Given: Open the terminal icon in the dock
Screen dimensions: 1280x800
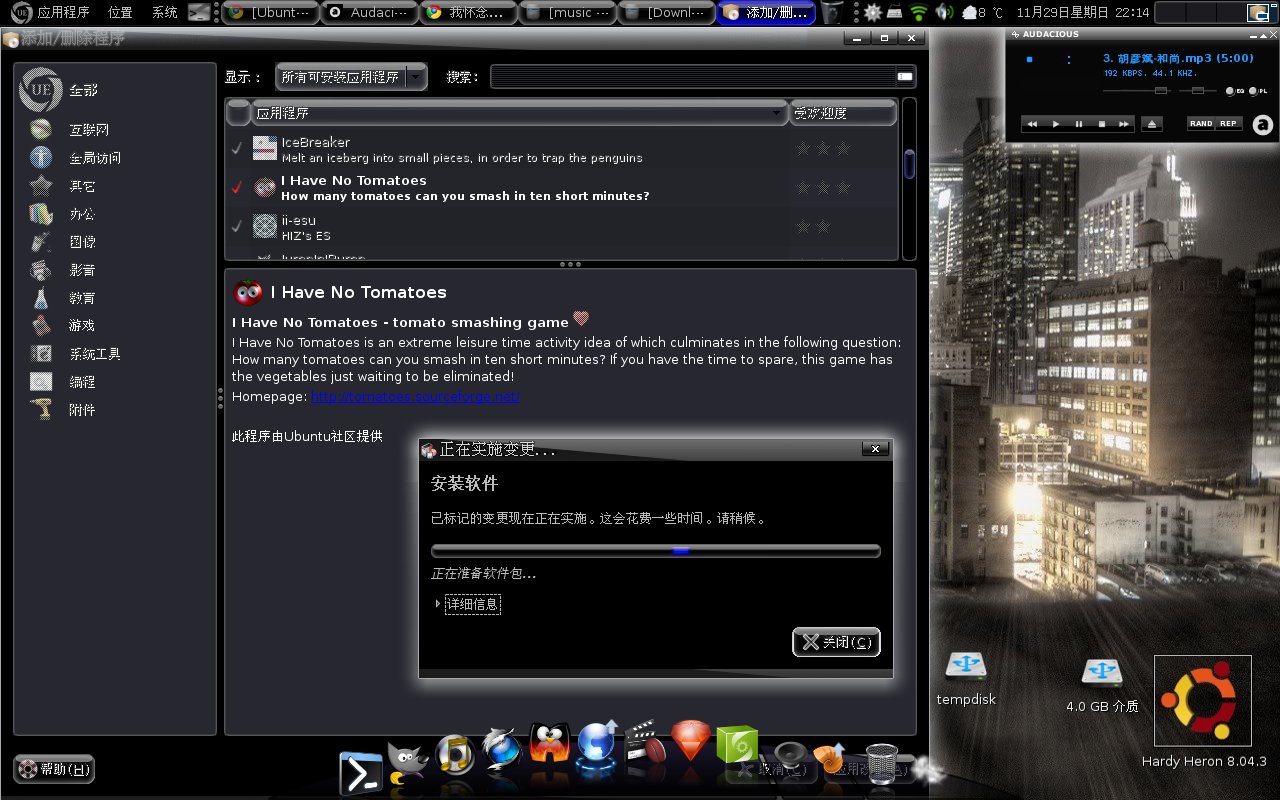Looking at the screenshot, I should pos(361,772).
